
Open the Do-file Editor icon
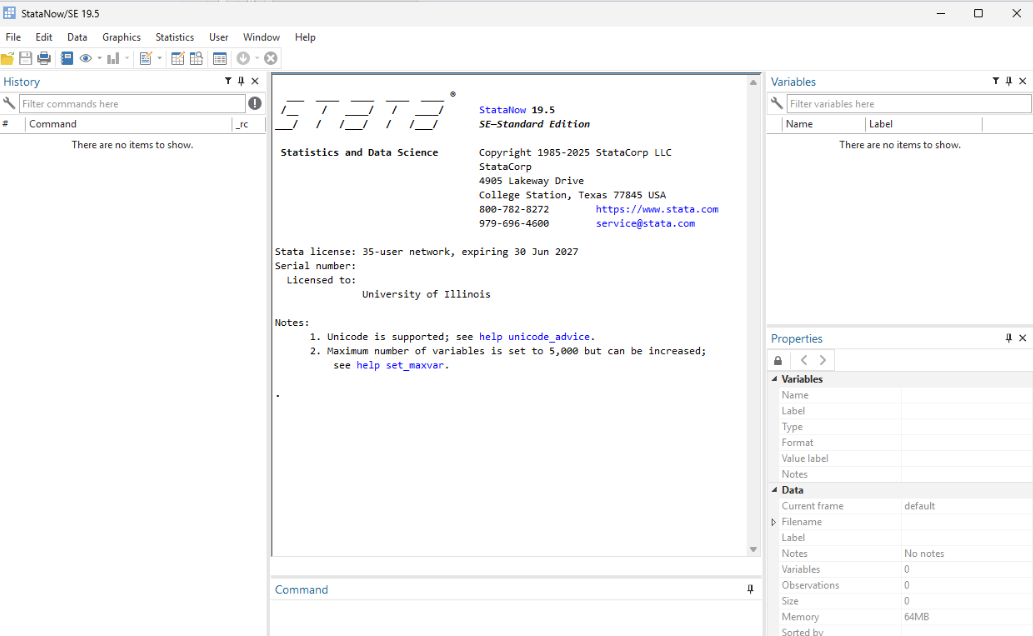[x=146, y=59]
